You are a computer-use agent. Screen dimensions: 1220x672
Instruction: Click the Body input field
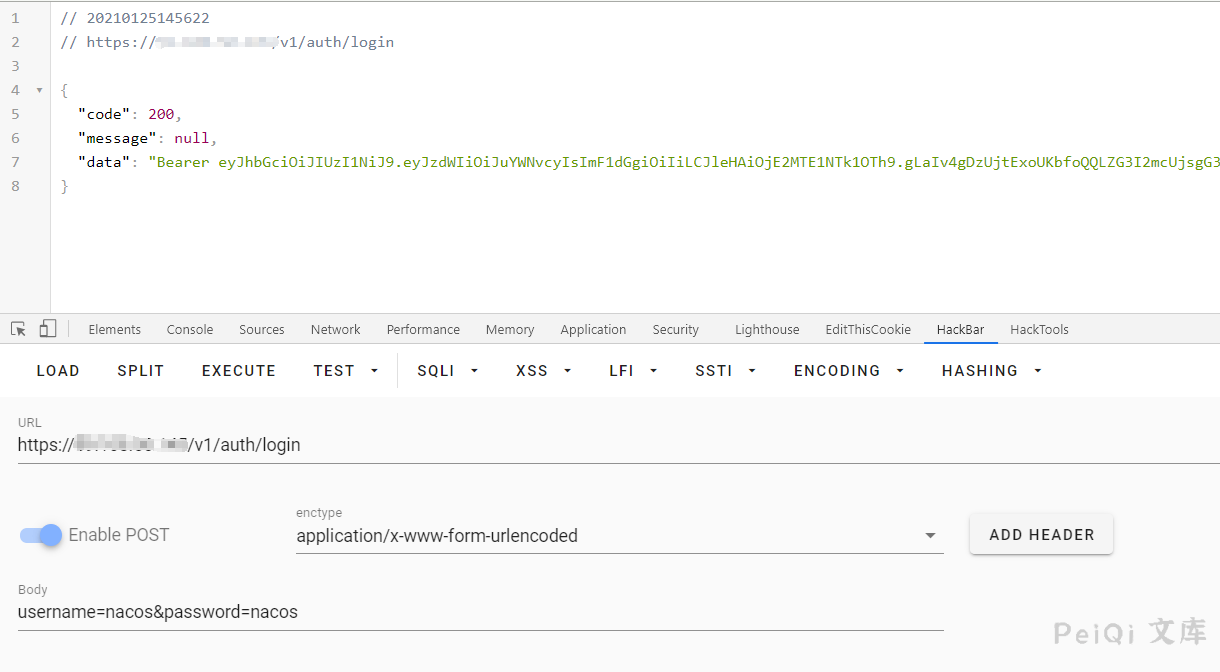point(480,612)
